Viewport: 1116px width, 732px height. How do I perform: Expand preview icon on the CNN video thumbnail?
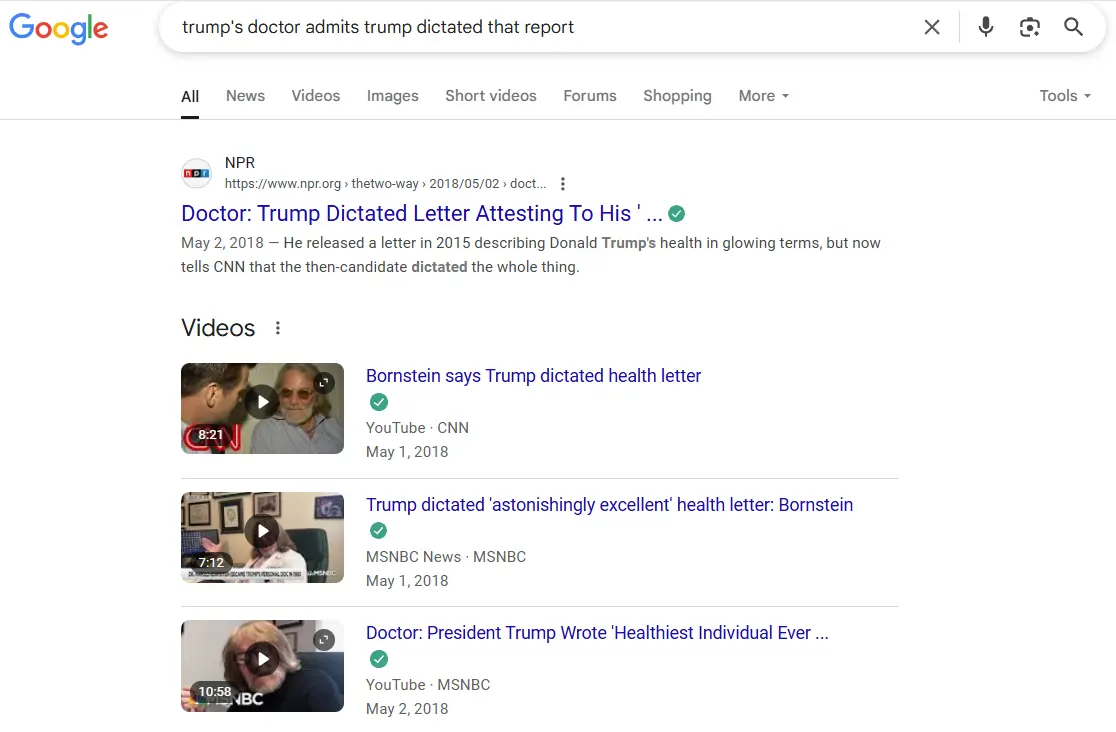[x=324, y=383]
